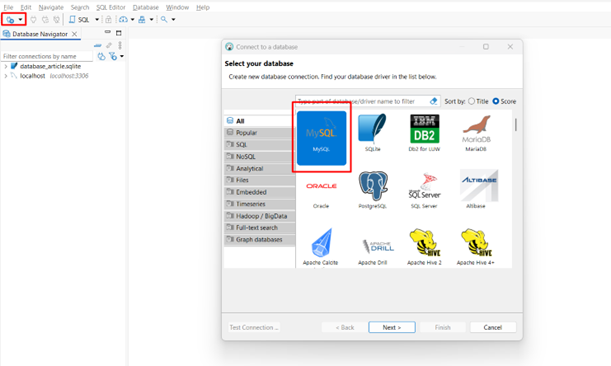Close the Database Navigator tab

click(x=74, y=34)
